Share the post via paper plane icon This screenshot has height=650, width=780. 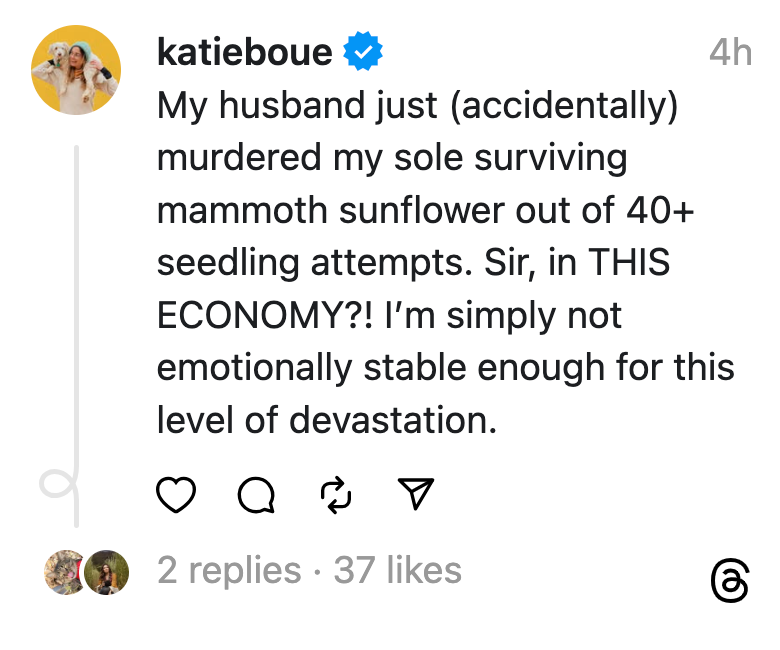pos(416,493)
